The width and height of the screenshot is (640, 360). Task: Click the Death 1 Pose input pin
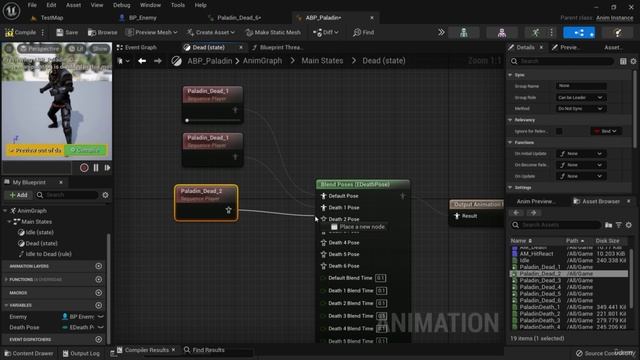(x=324, y=207)
